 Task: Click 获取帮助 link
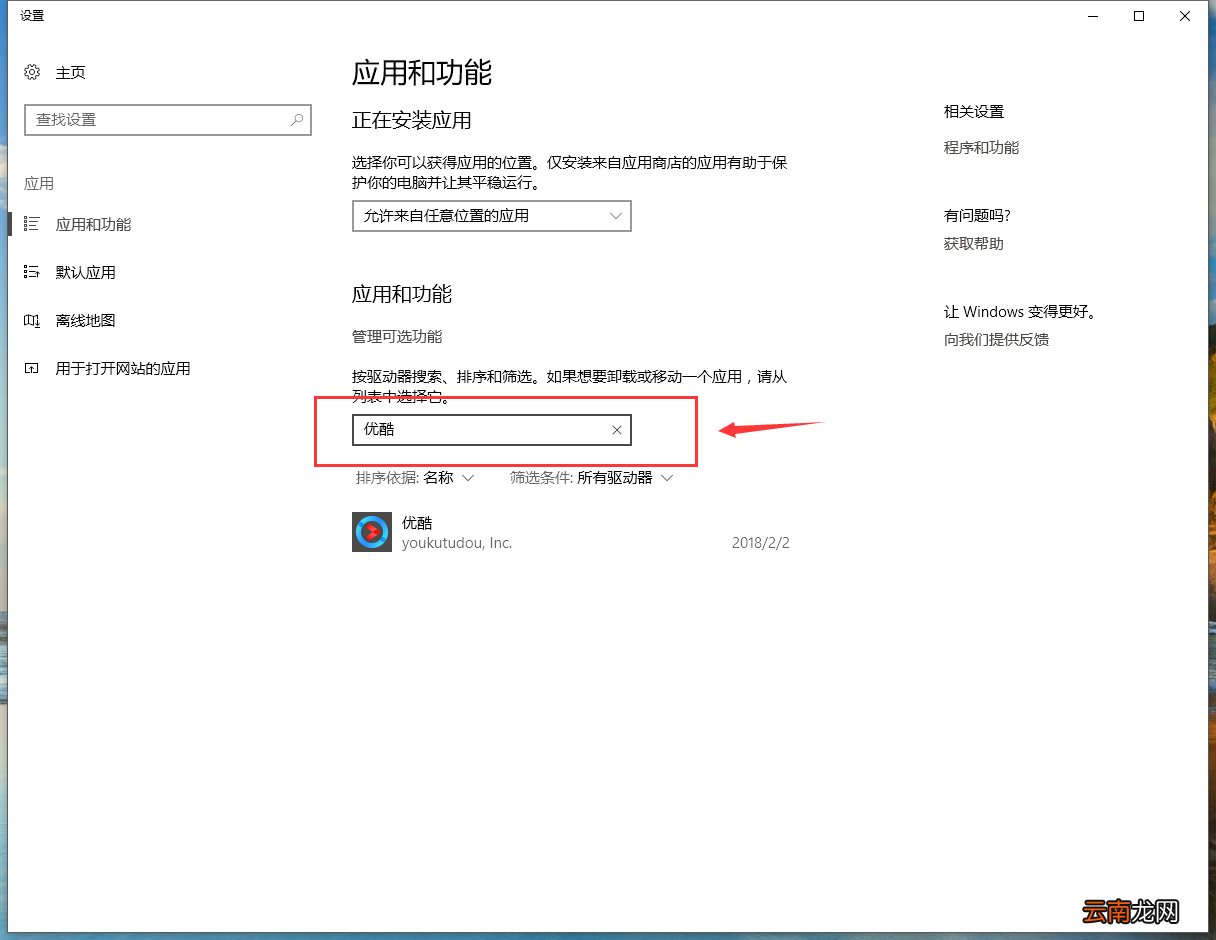(x=974, y=243)
